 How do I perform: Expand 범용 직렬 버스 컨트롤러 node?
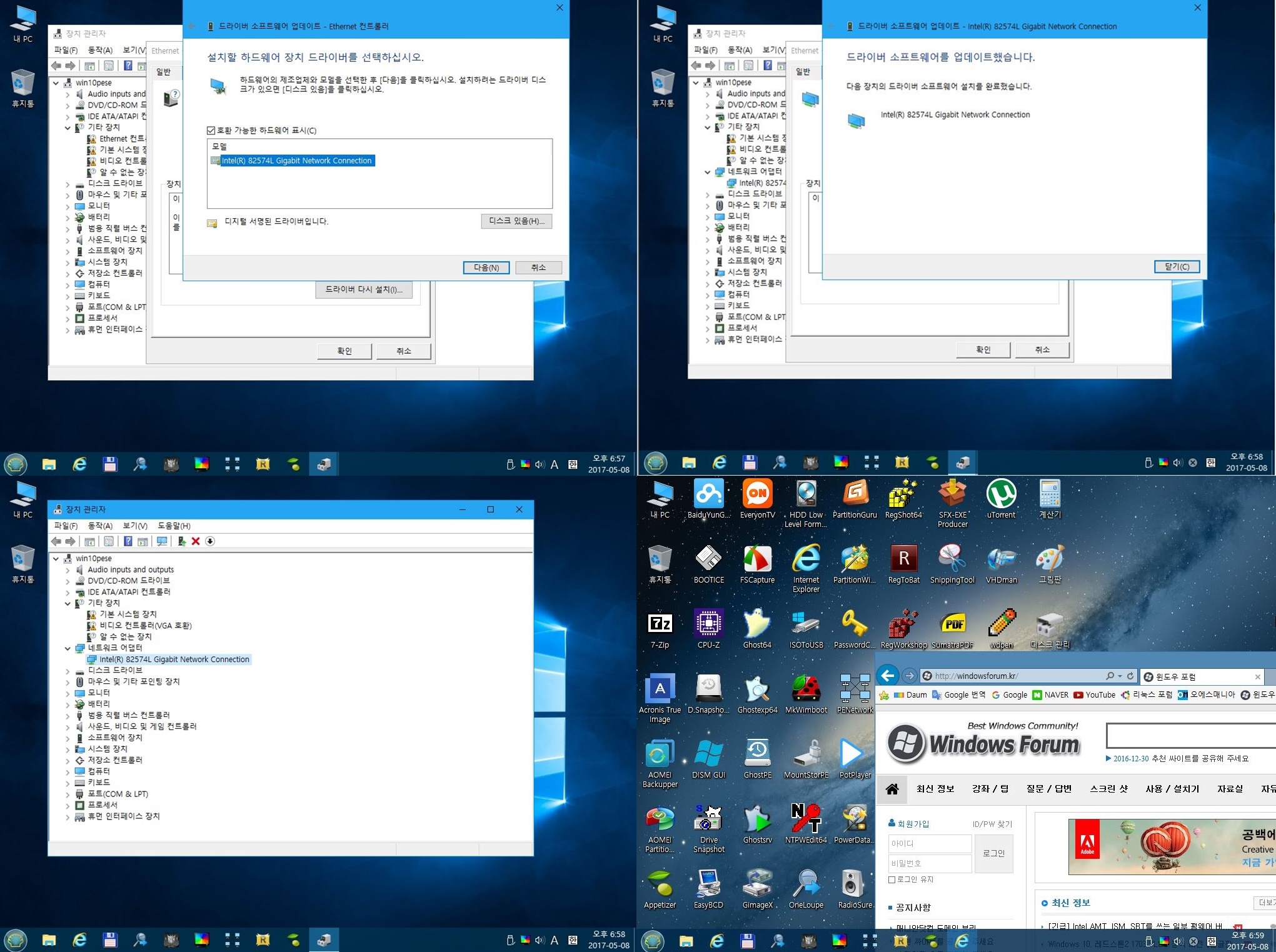click(68, 716)
